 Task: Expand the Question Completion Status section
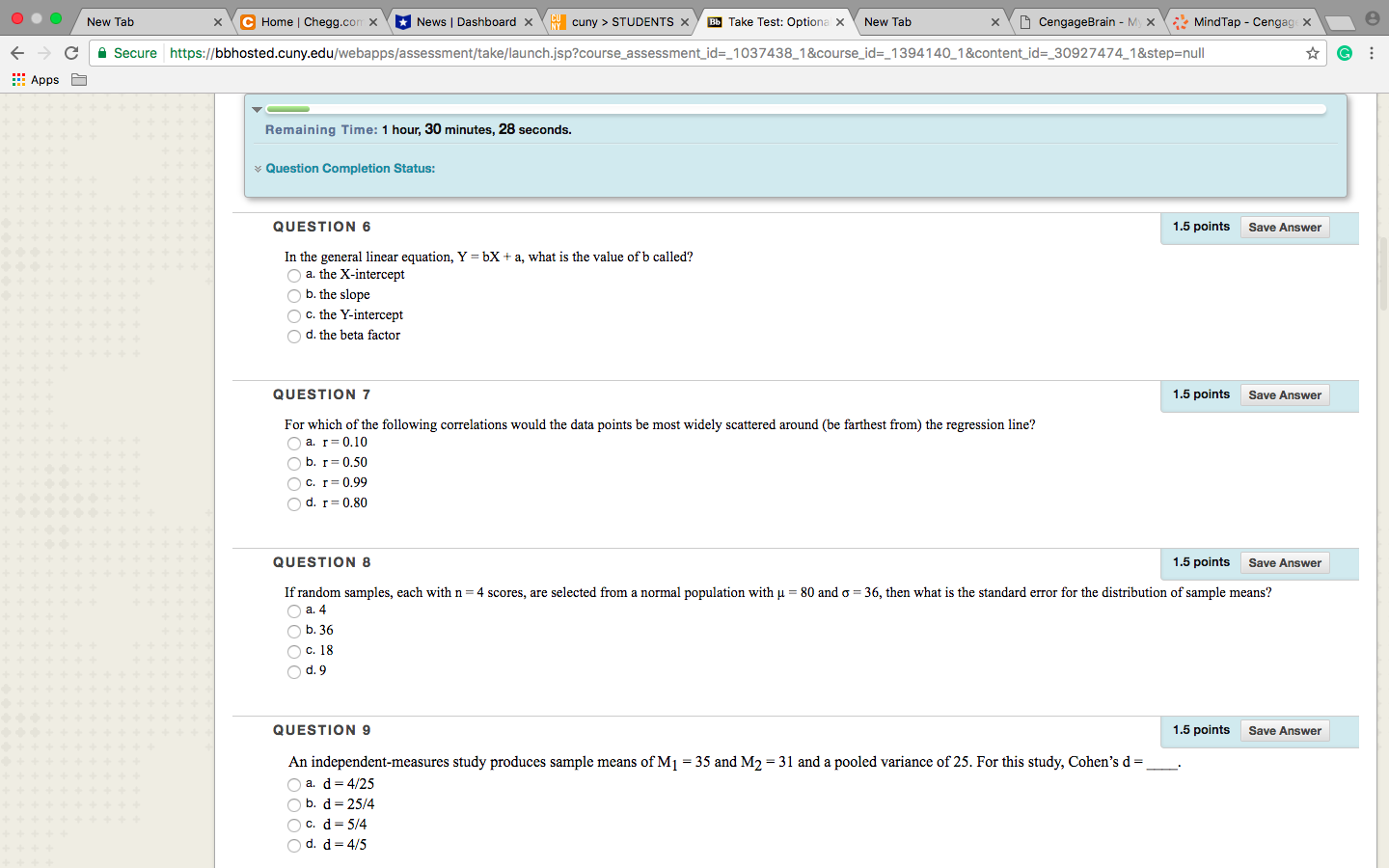tap(349, 169)
